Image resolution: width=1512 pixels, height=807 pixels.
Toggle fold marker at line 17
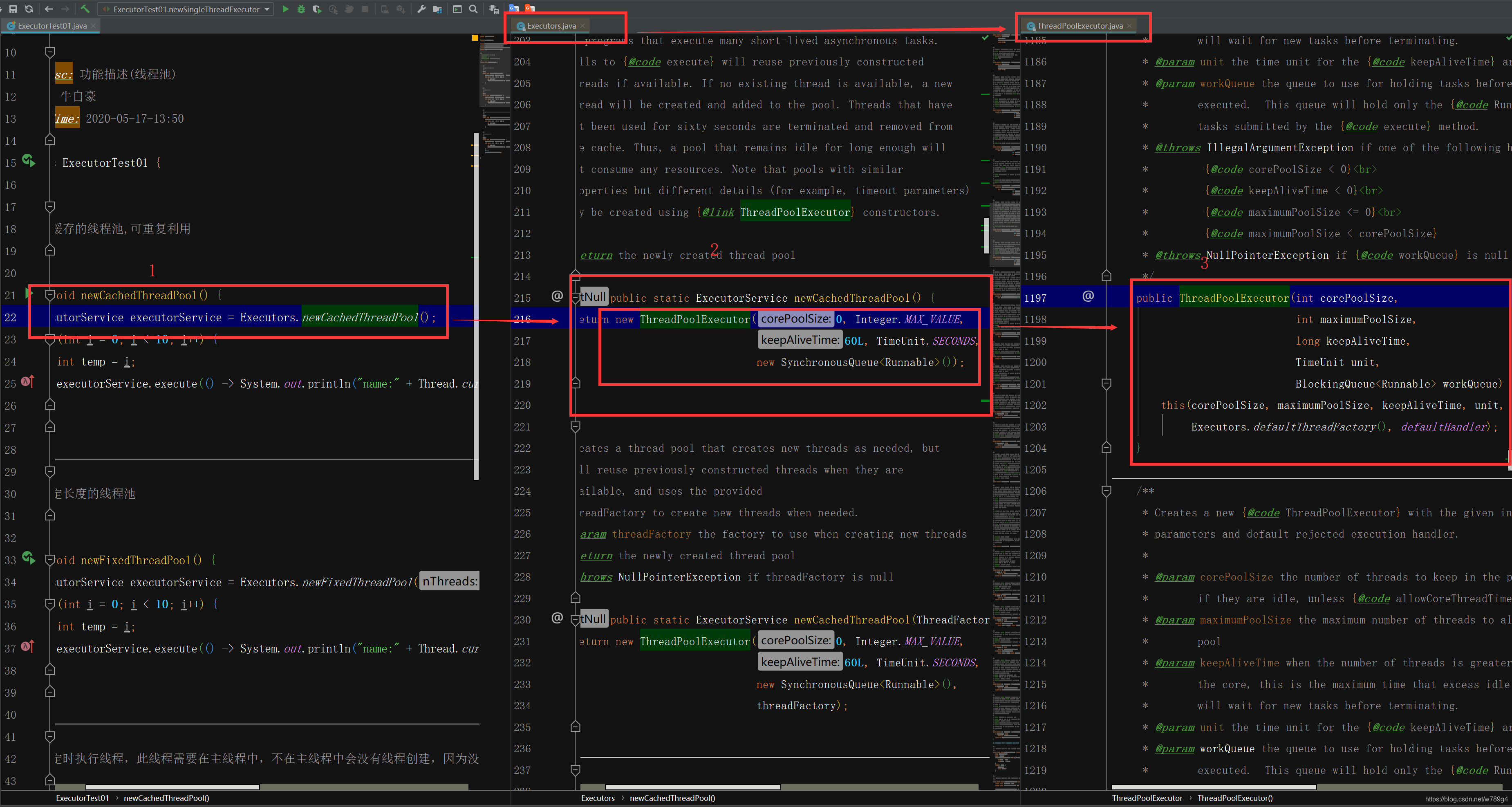pyautogui.click(x=50, y=206)
